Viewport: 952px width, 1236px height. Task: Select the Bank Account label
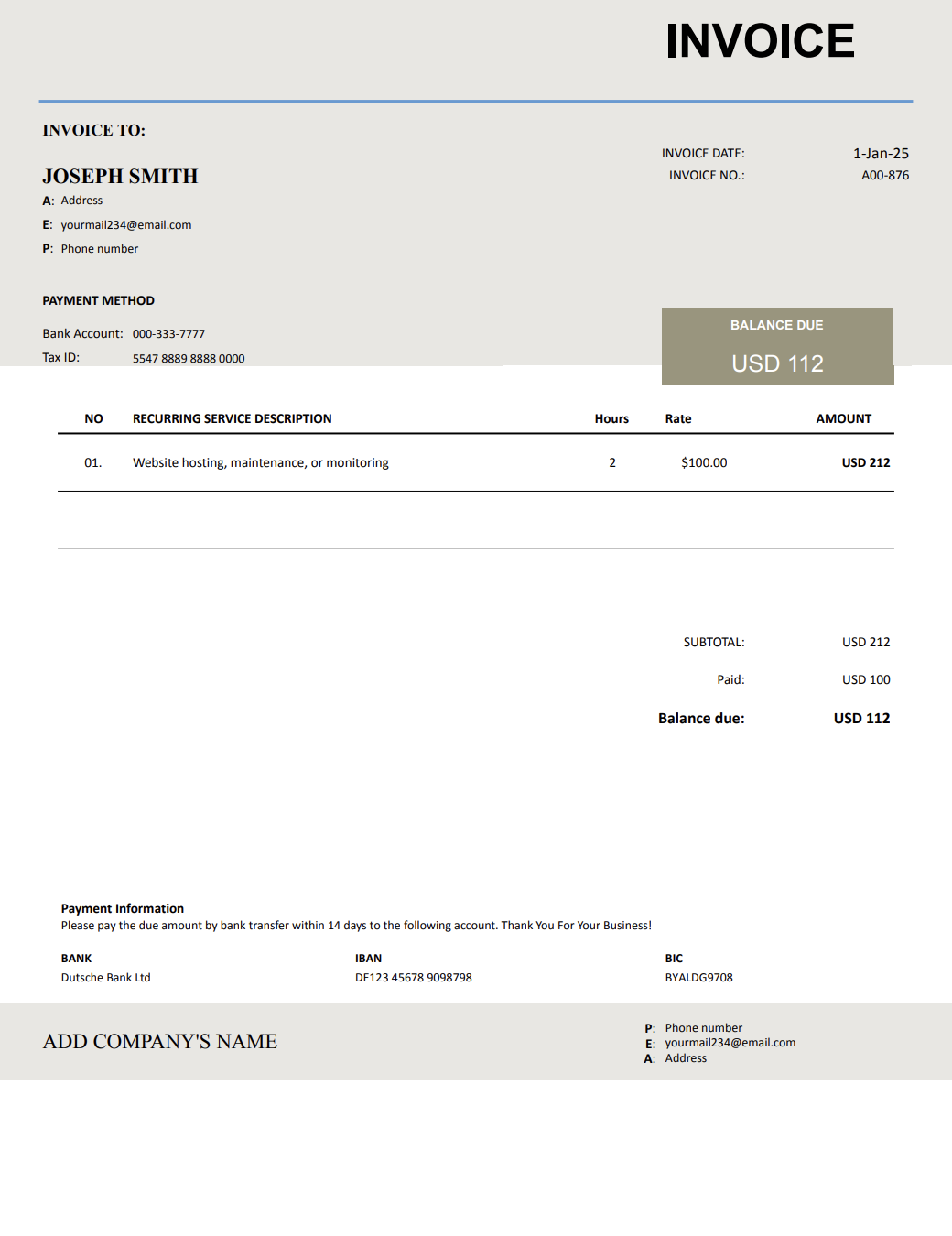click(x=82, y=333)
